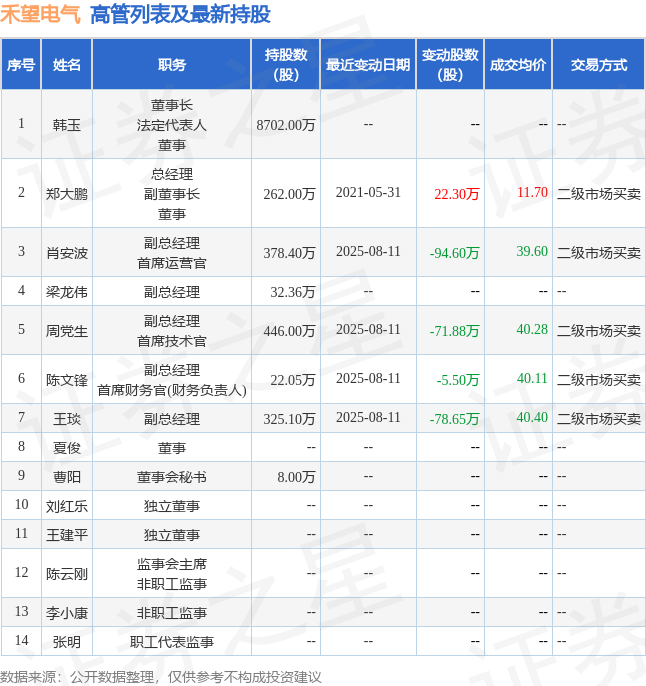Click row number 14
Viewport: 646px width, 686px height.
[21, 640]
